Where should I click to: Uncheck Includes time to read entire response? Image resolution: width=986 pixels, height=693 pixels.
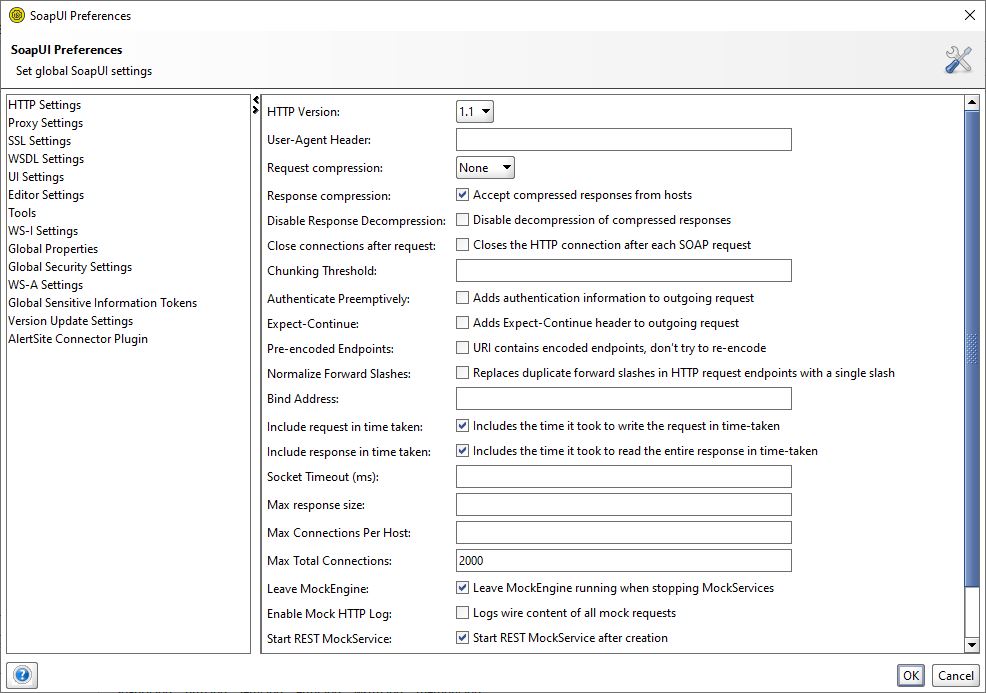click(462, 451)
